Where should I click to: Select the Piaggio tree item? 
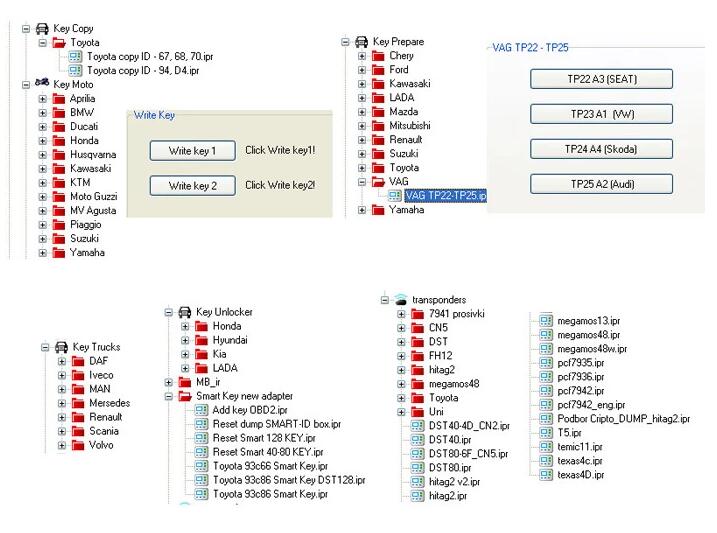[x=86, y=225]
